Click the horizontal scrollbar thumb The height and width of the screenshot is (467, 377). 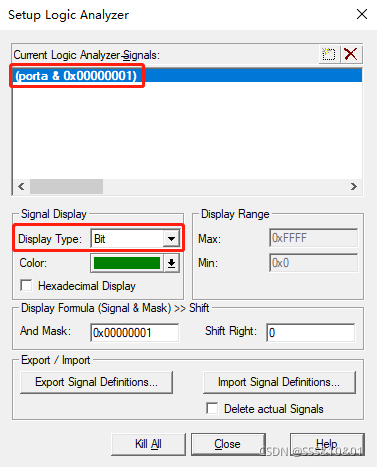66,186
